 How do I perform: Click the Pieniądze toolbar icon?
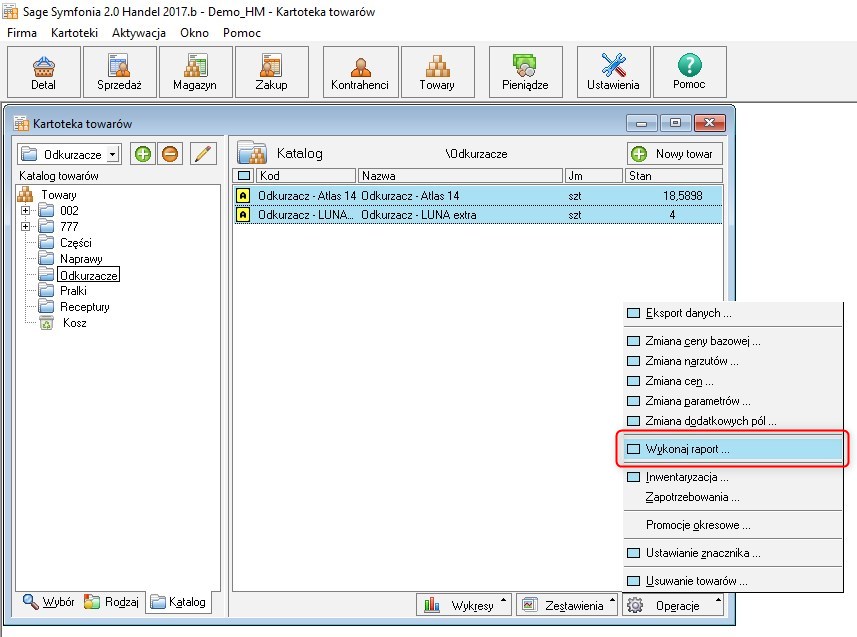525,72
